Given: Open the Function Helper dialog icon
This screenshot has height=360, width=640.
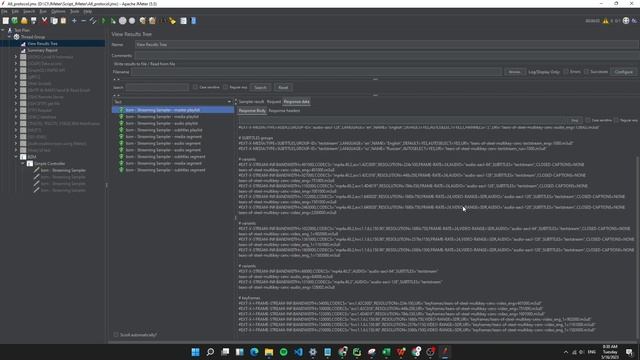Looking at the screenshot, I should pos(184,20).
